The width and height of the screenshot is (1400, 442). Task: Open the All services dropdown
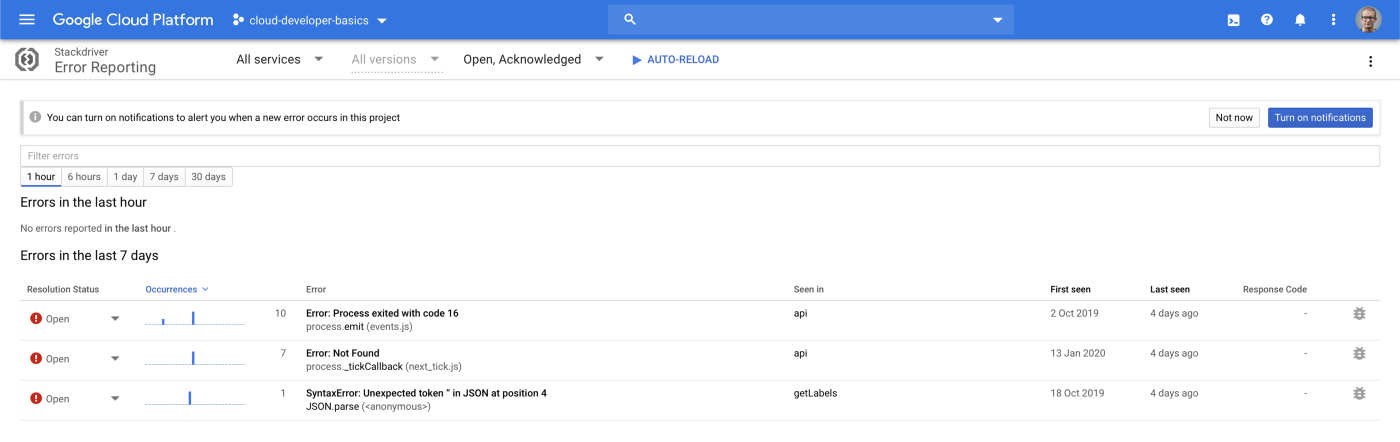click(280, 59)
